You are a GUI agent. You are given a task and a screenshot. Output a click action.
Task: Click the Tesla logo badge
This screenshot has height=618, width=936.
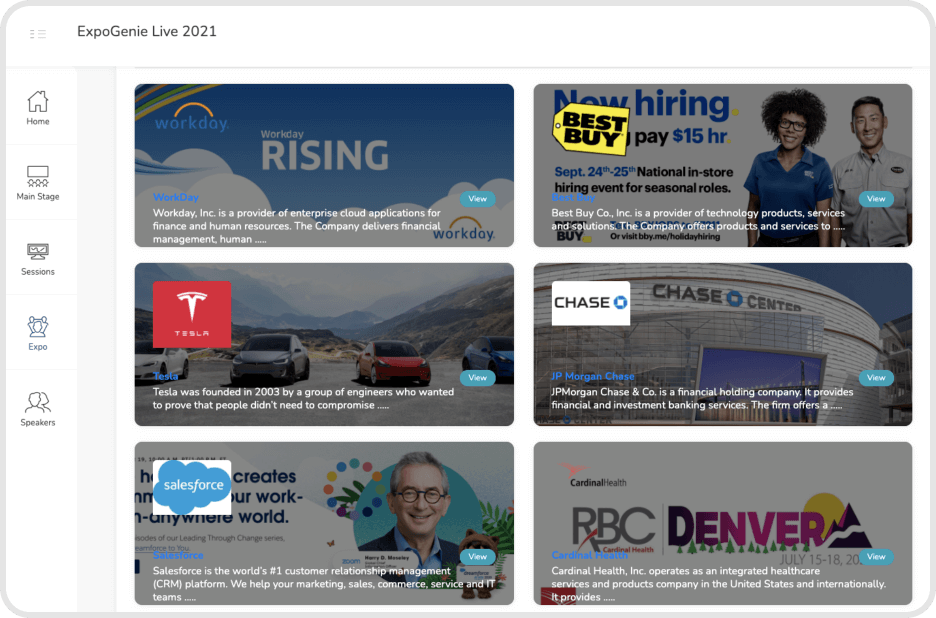point(192,314)
